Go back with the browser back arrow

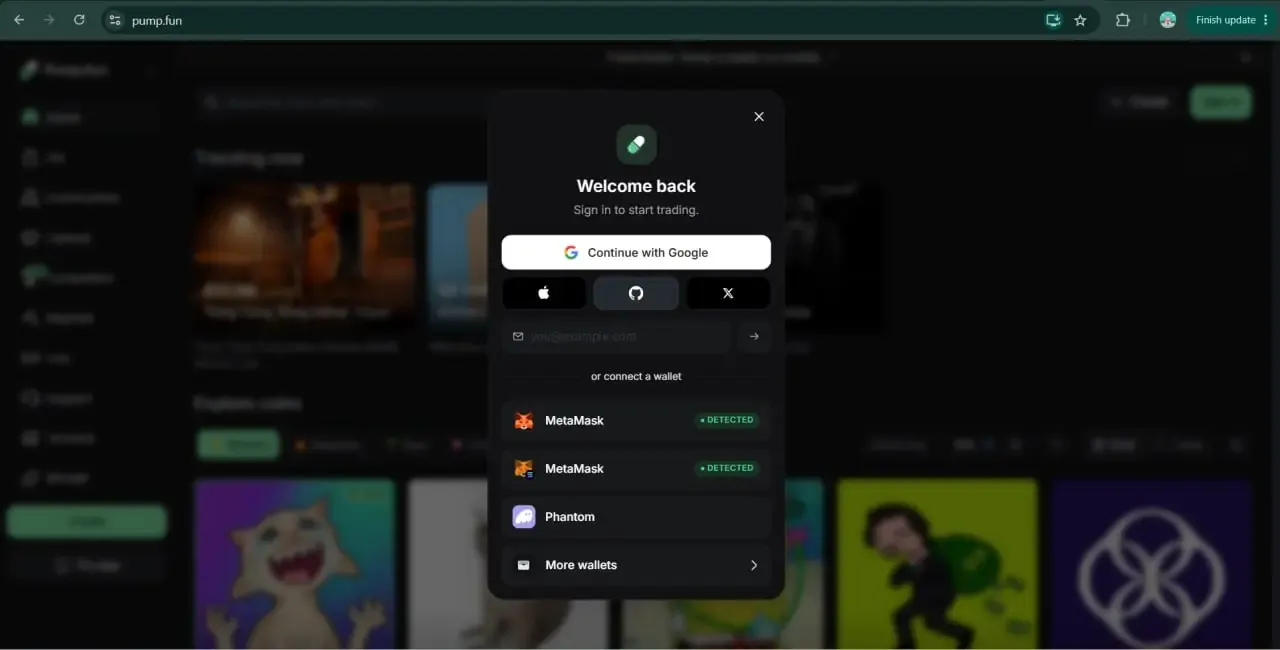(19, 20)
